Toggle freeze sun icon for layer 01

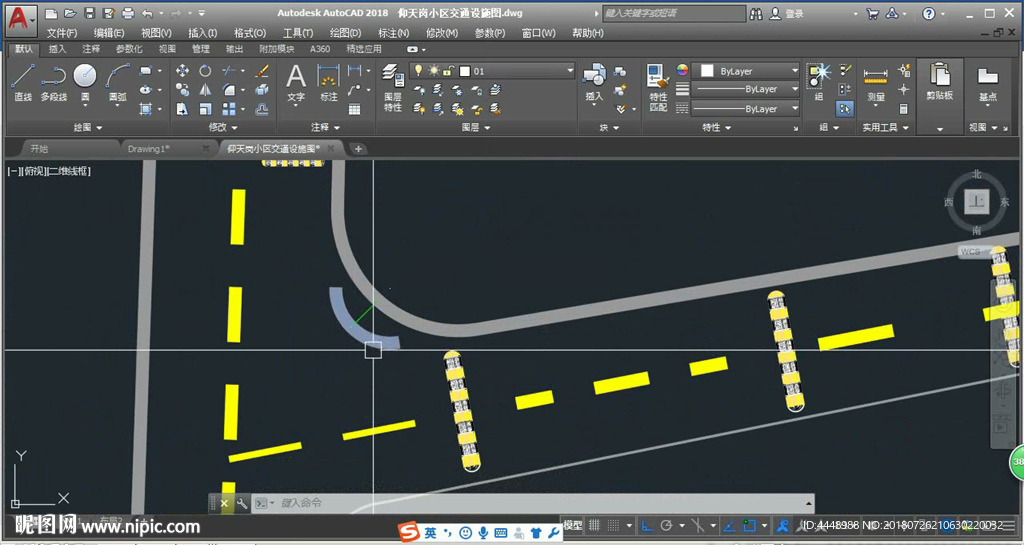pos(434,70)
